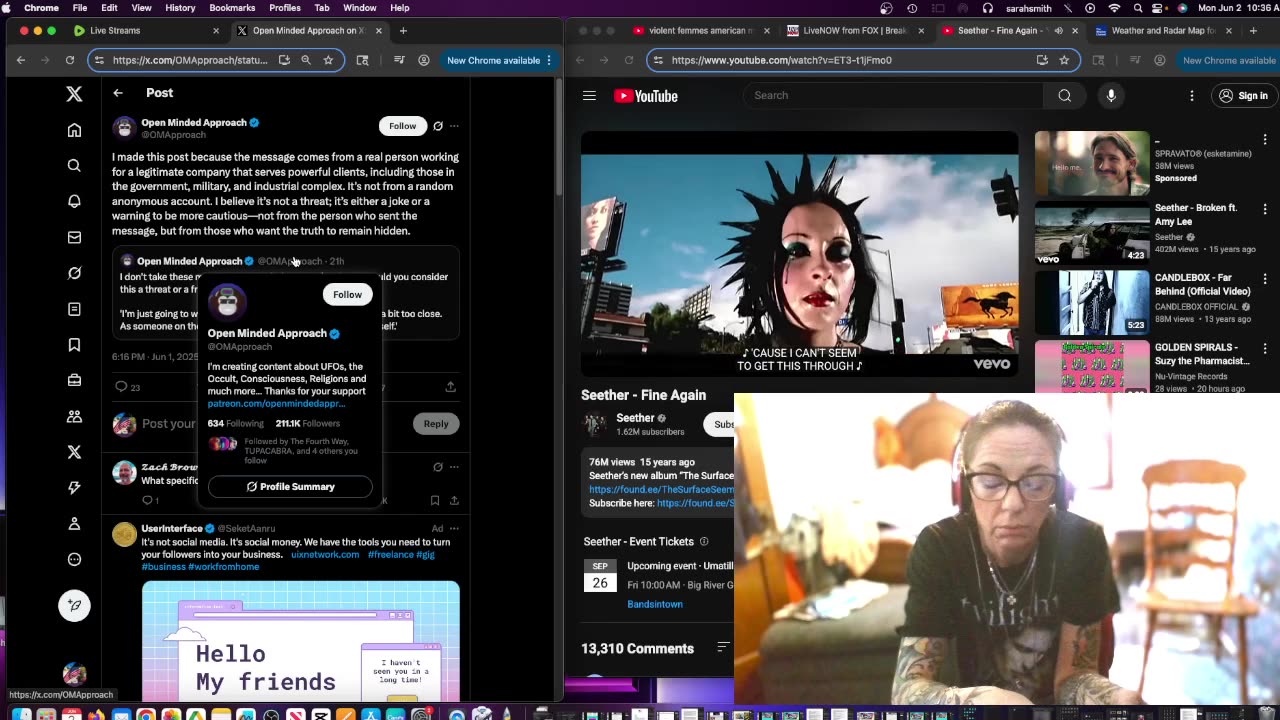Bookmark the YouTube page with star

(x=1064, y=60)
